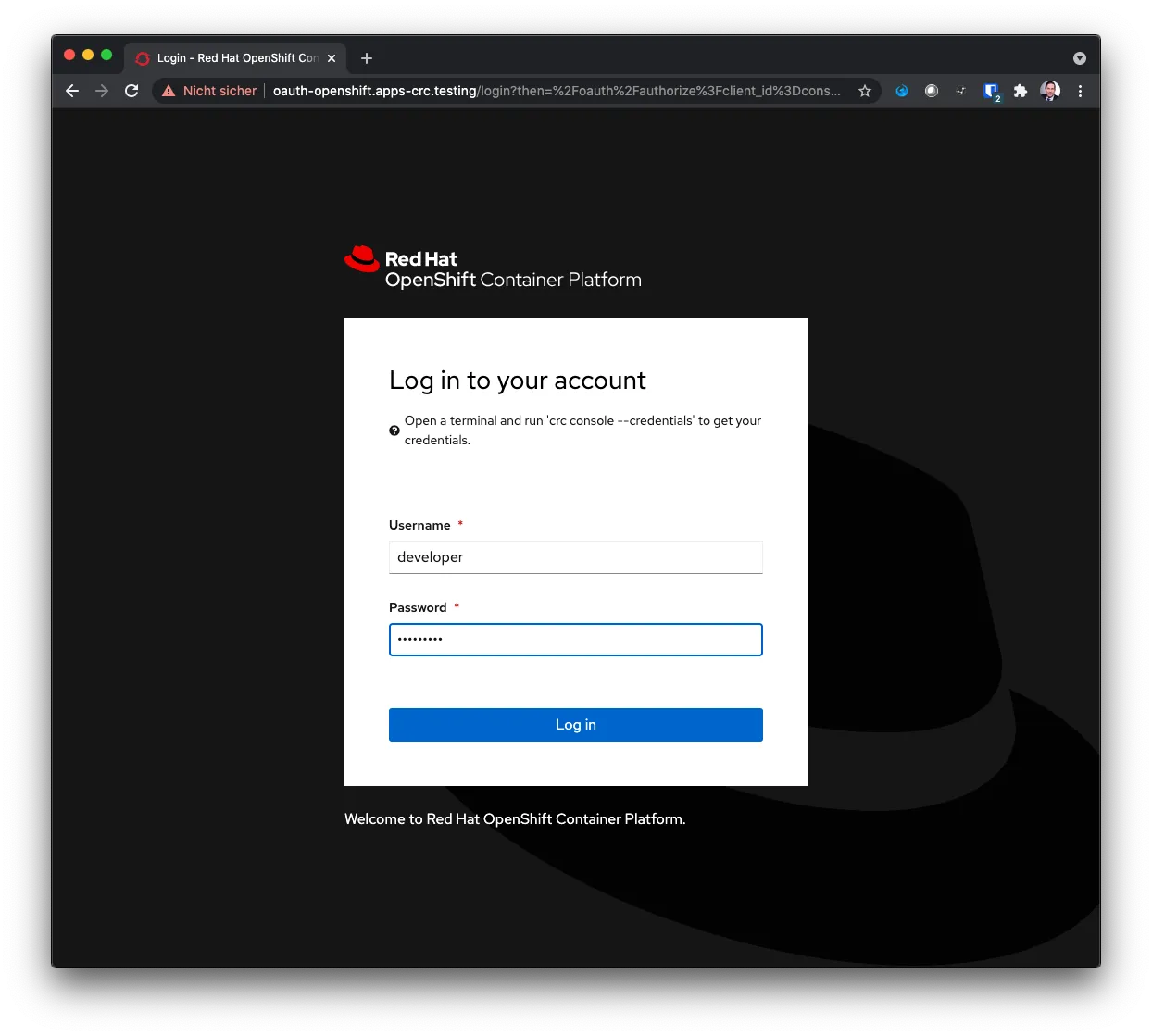Image resolution: width=1152 pixels, height=1036 pixels.
Task: Click the Red Hat fedora logo
Action: (x=362, y=259)
